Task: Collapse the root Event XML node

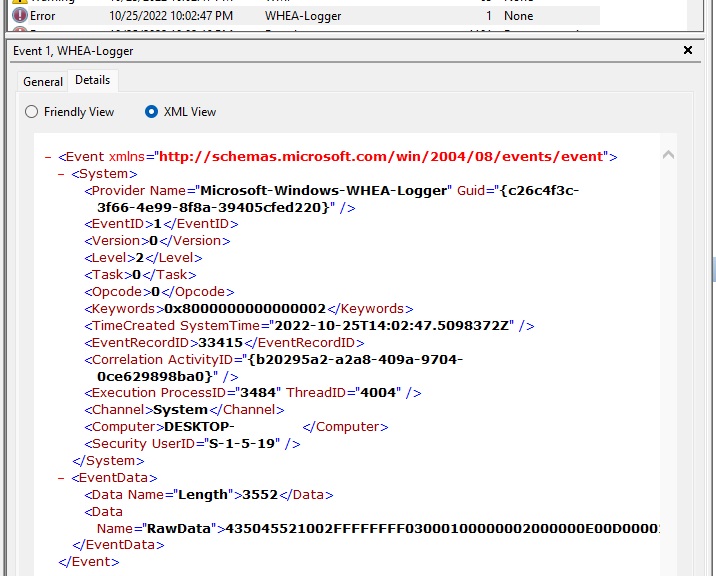Action: pyautogui.click(x=48, y=157)
